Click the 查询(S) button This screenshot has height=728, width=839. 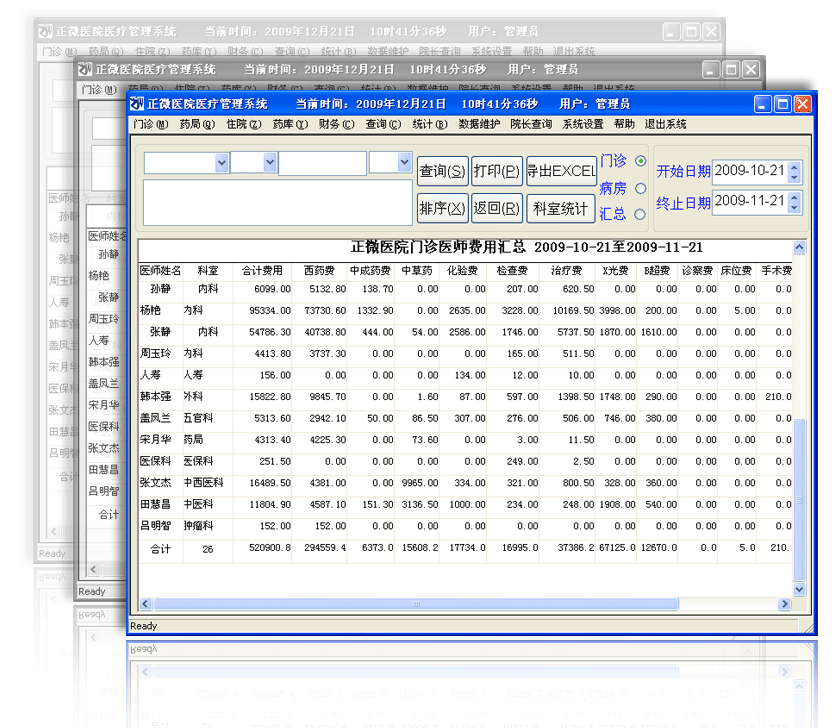(443, 171)
